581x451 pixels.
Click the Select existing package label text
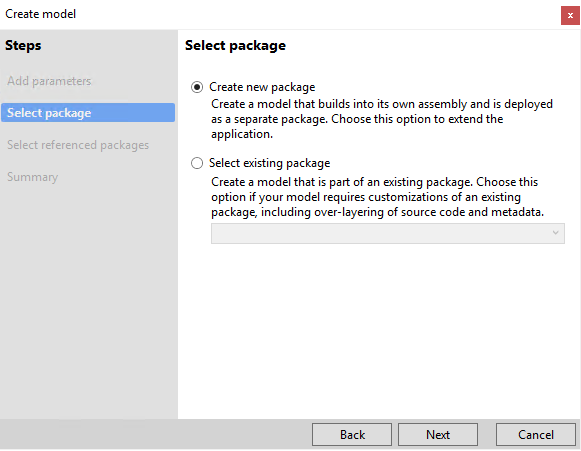(x=269, y=163)
